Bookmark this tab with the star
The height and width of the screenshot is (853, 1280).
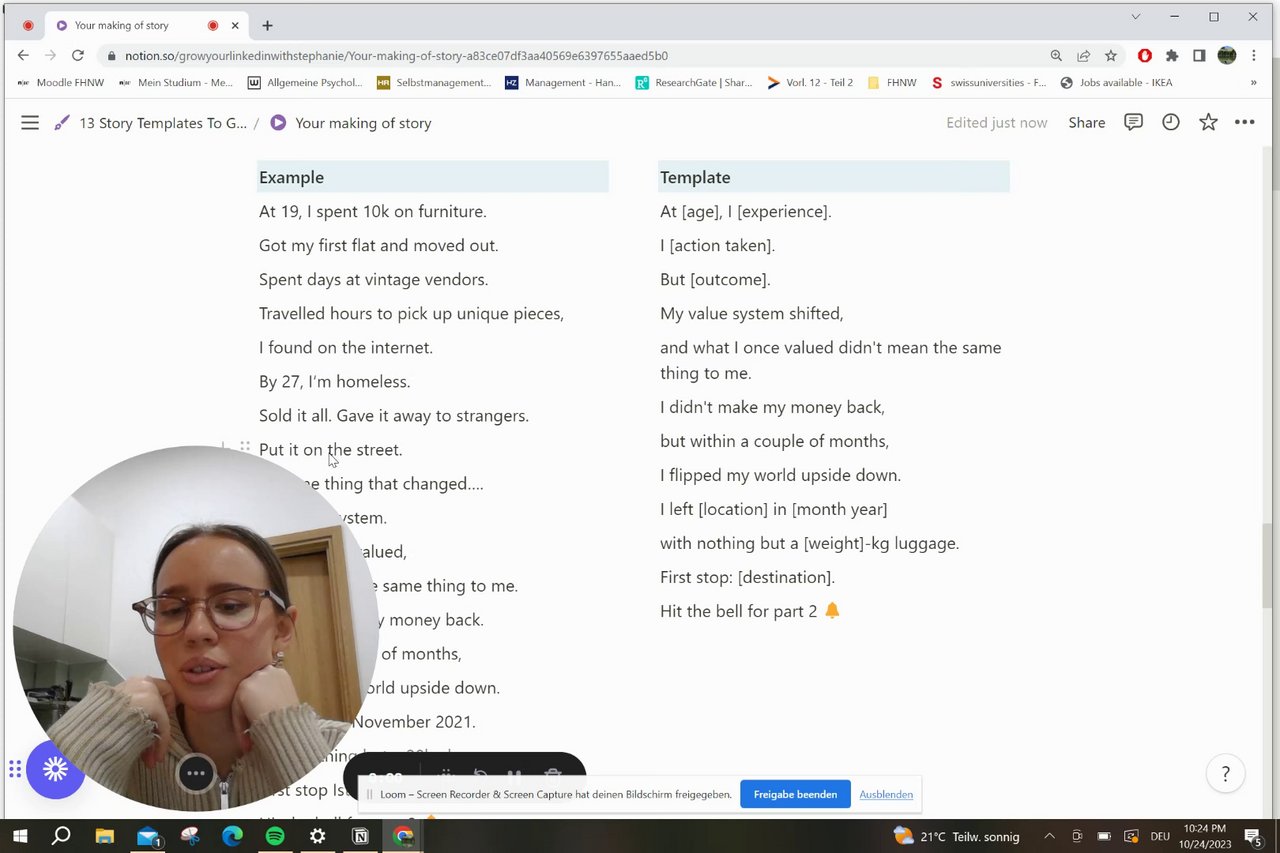coord(1110,56)
